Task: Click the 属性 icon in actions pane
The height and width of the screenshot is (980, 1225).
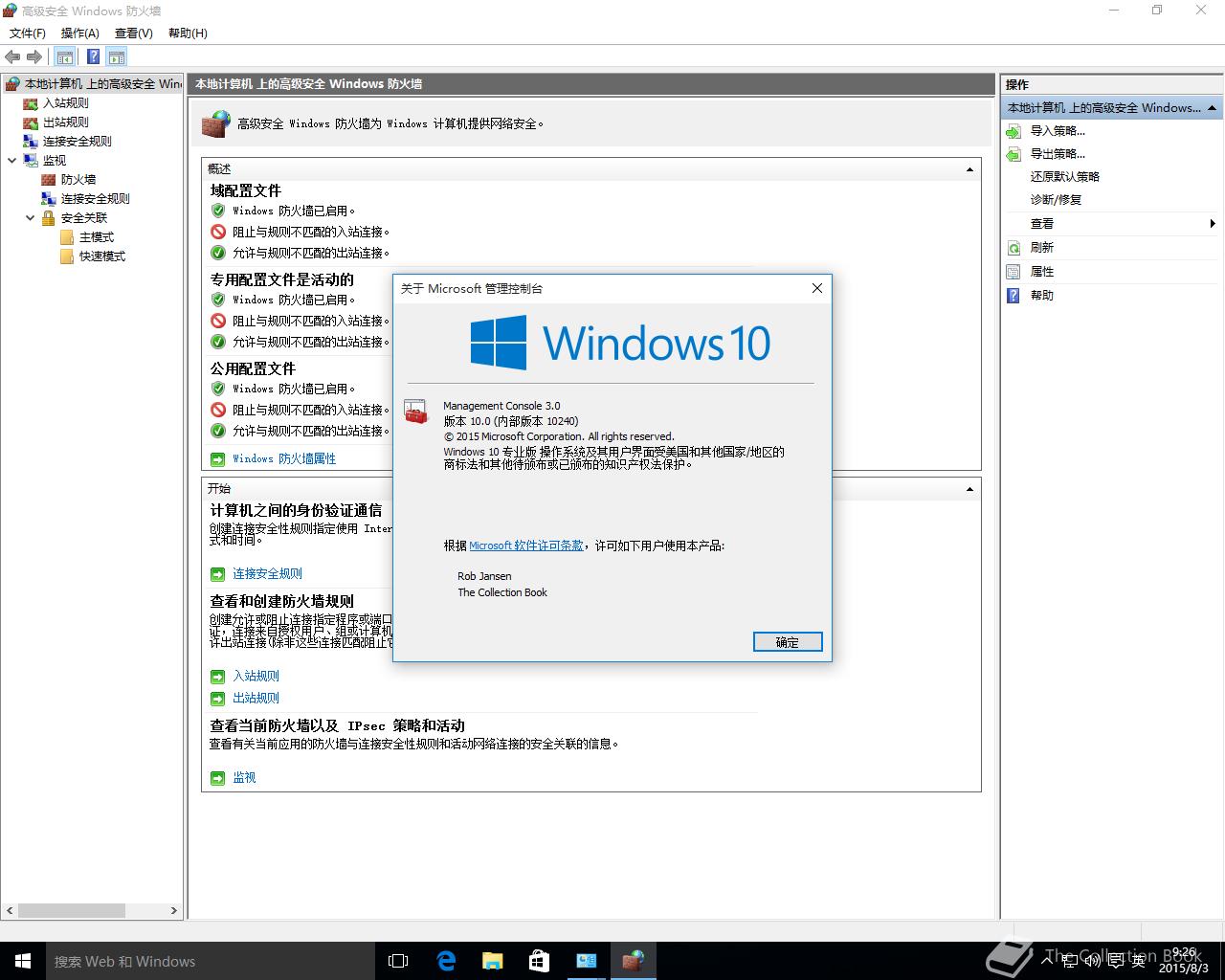Action: point(1013,272)
